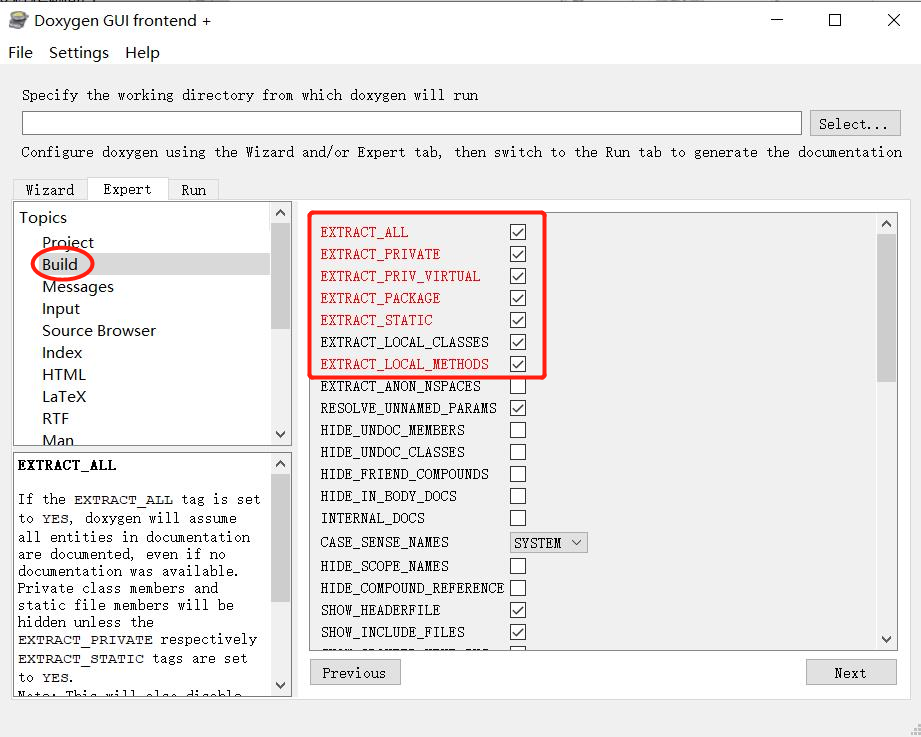Select the Input topic
This screenshot has height=737, width=921.
pos(60,309)
